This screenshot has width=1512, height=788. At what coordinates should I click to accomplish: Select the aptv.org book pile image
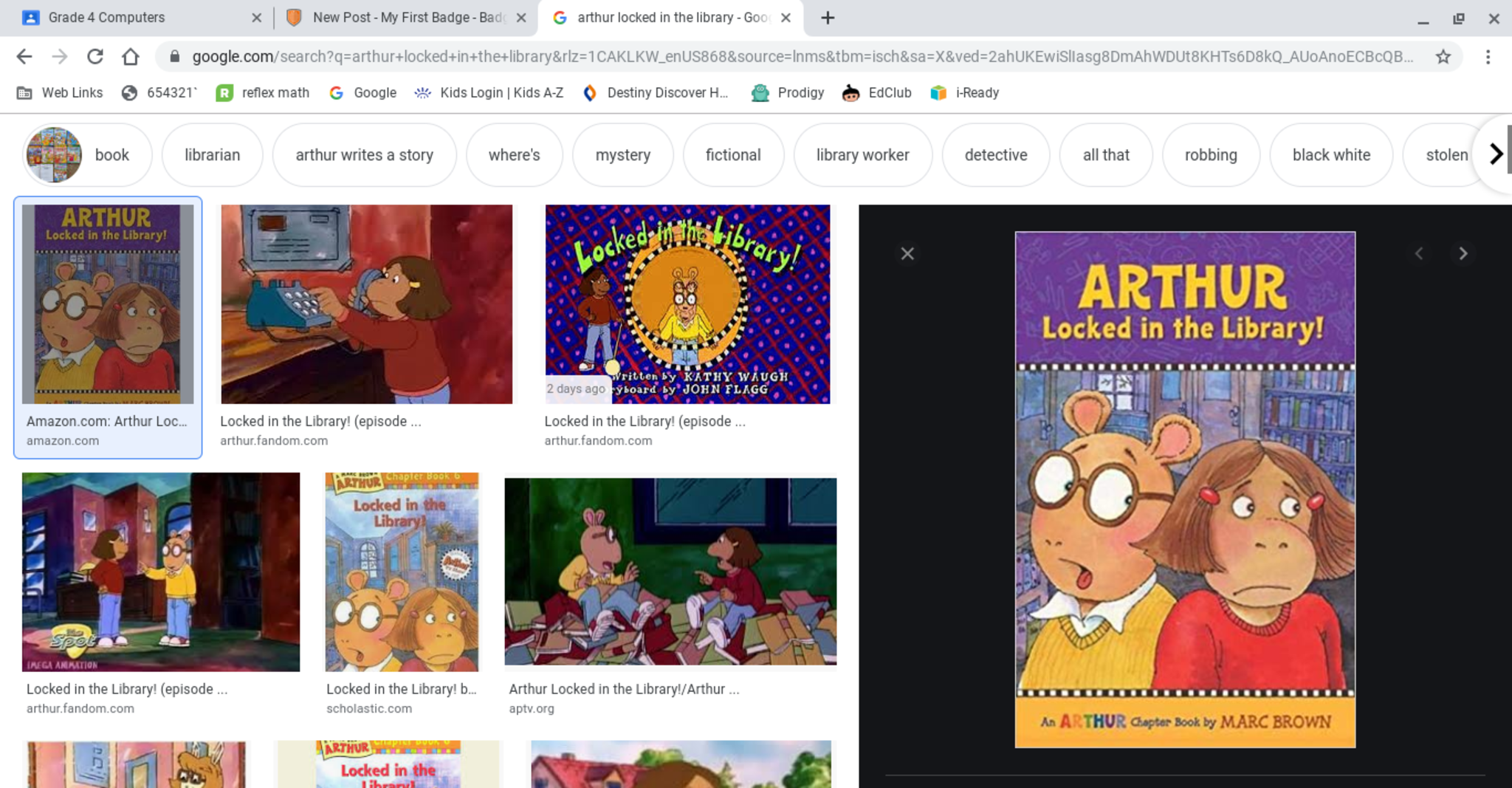click(670, 571)
